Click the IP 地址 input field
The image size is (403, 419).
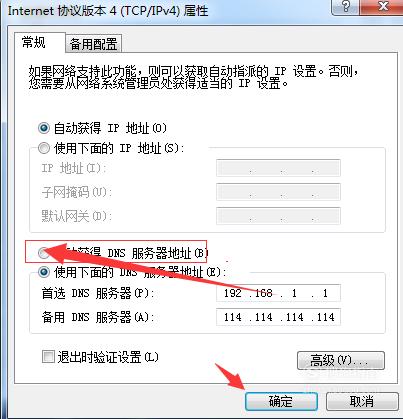pos(278,168)
